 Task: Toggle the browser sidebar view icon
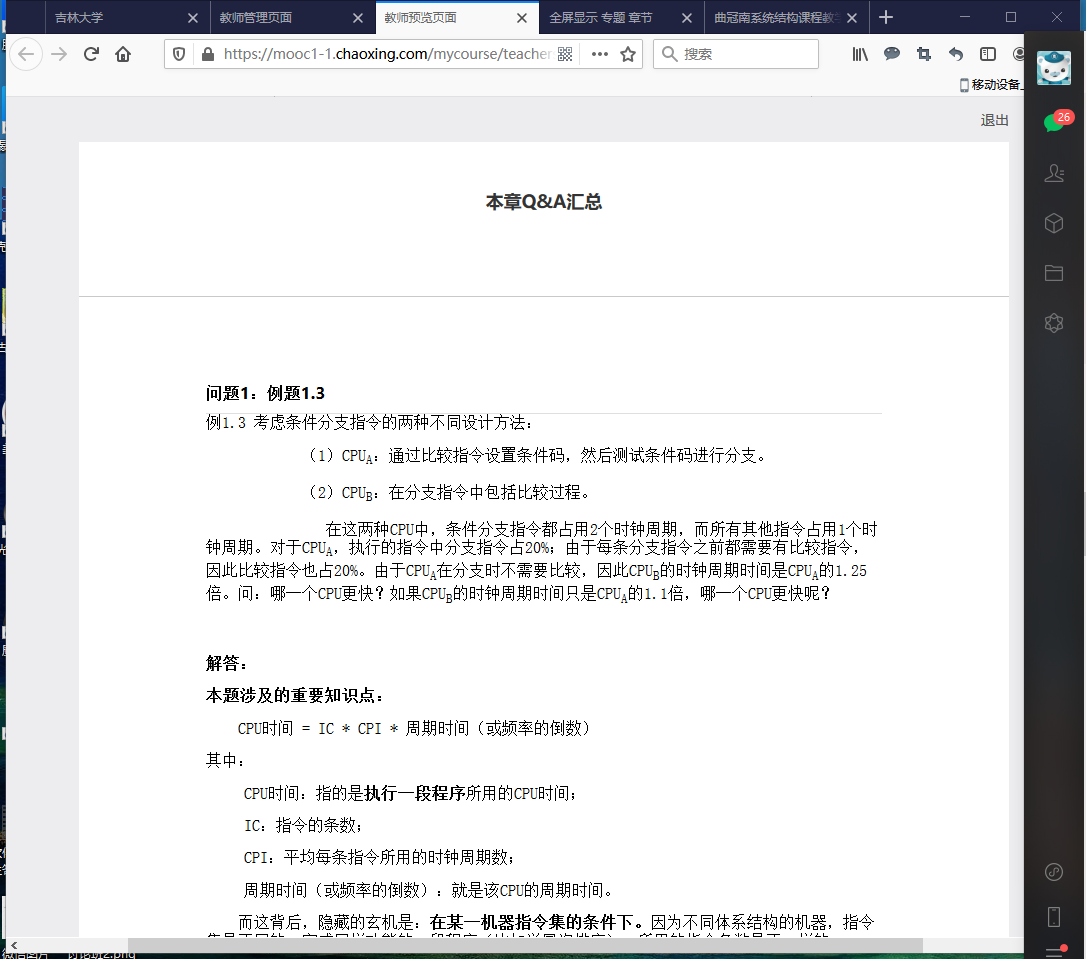click(x=988, y=54)
